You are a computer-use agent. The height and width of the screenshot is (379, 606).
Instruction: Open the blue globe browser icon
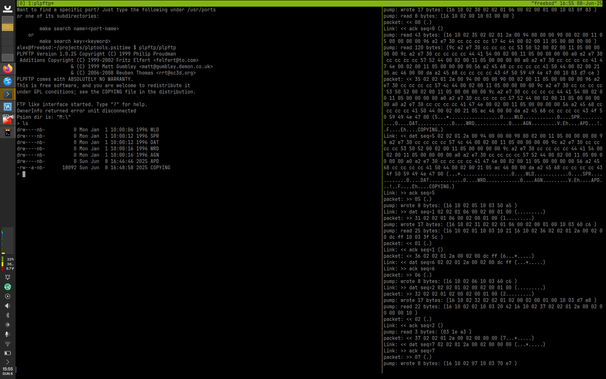point(8,82)
